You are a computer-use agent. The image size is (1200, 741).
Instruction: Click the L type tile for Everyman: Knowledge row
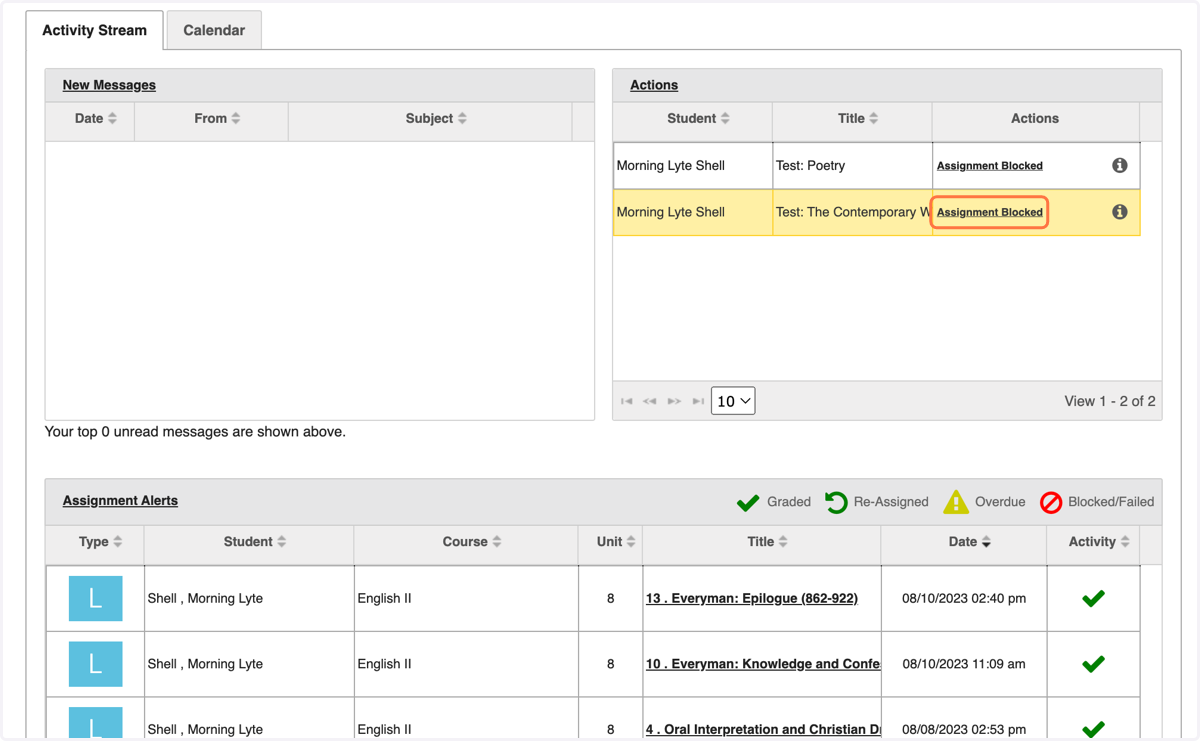tap(95, 664)
